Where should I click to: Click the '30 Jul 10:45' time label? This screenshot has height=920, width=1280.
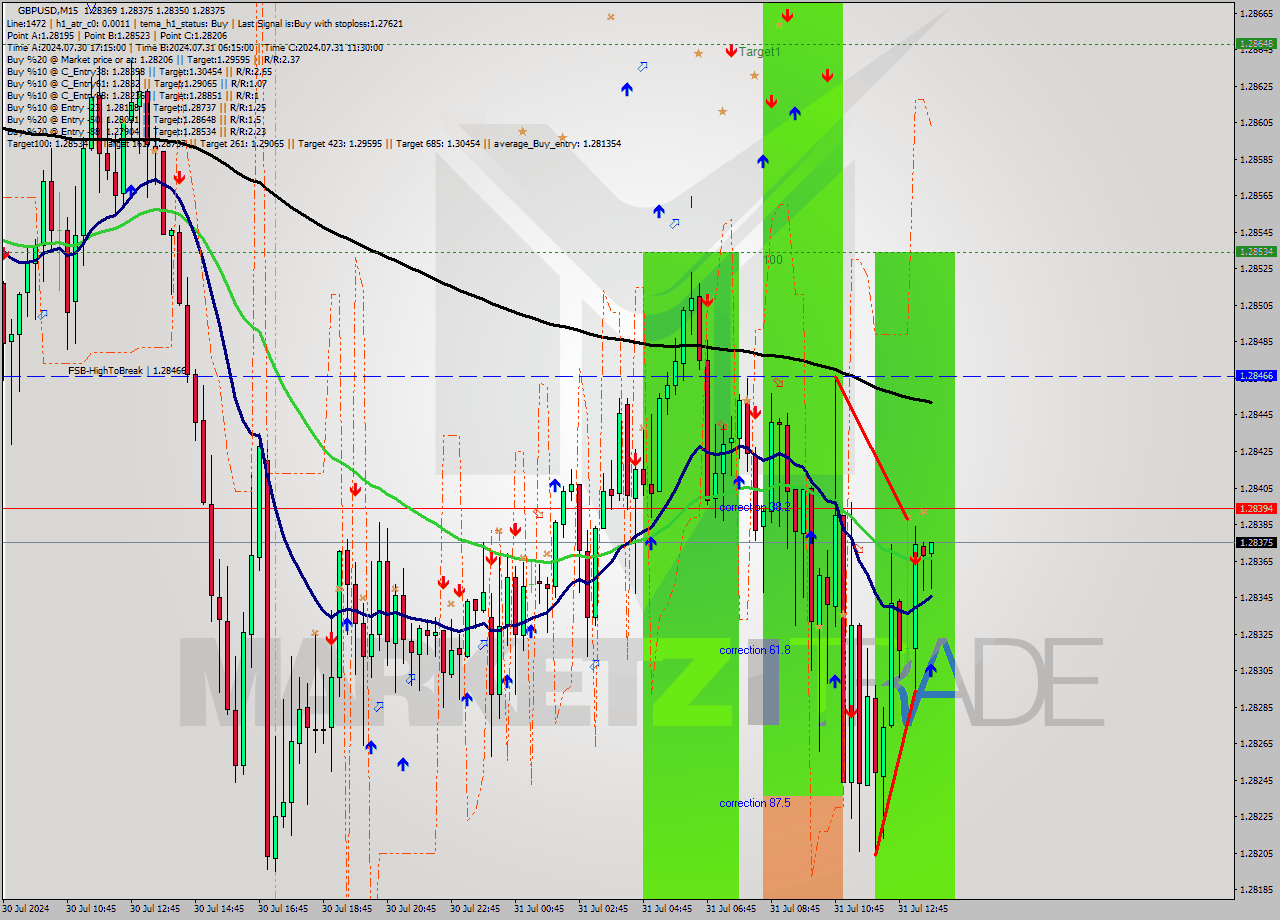click(x=91, y=909)
